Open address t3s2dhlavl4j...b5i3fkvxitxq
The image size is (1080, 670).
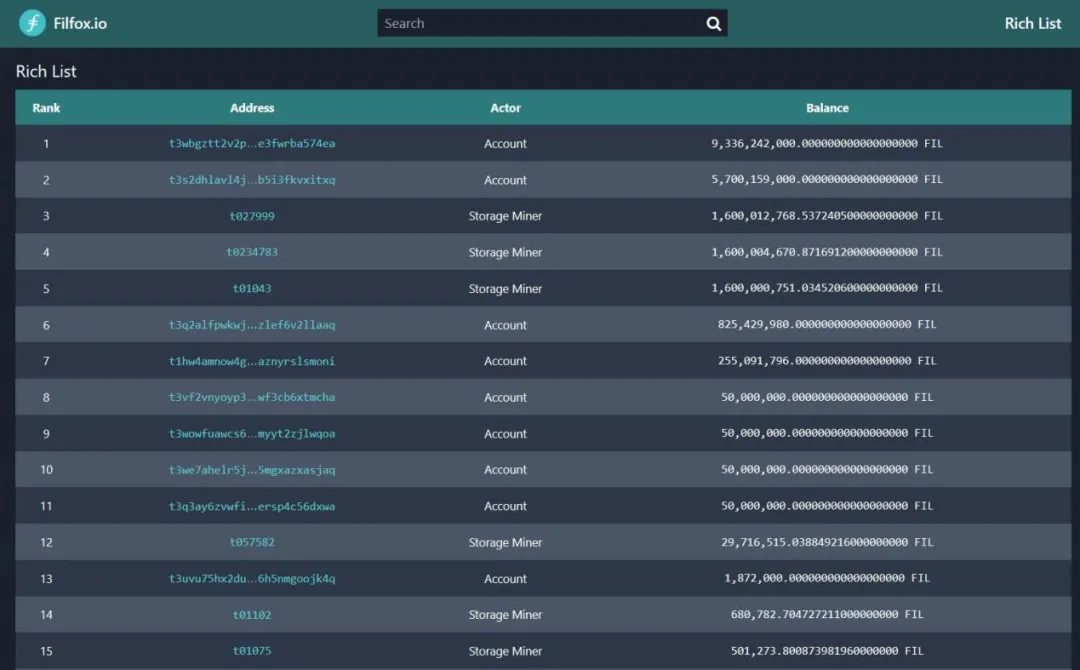[252, 180]
